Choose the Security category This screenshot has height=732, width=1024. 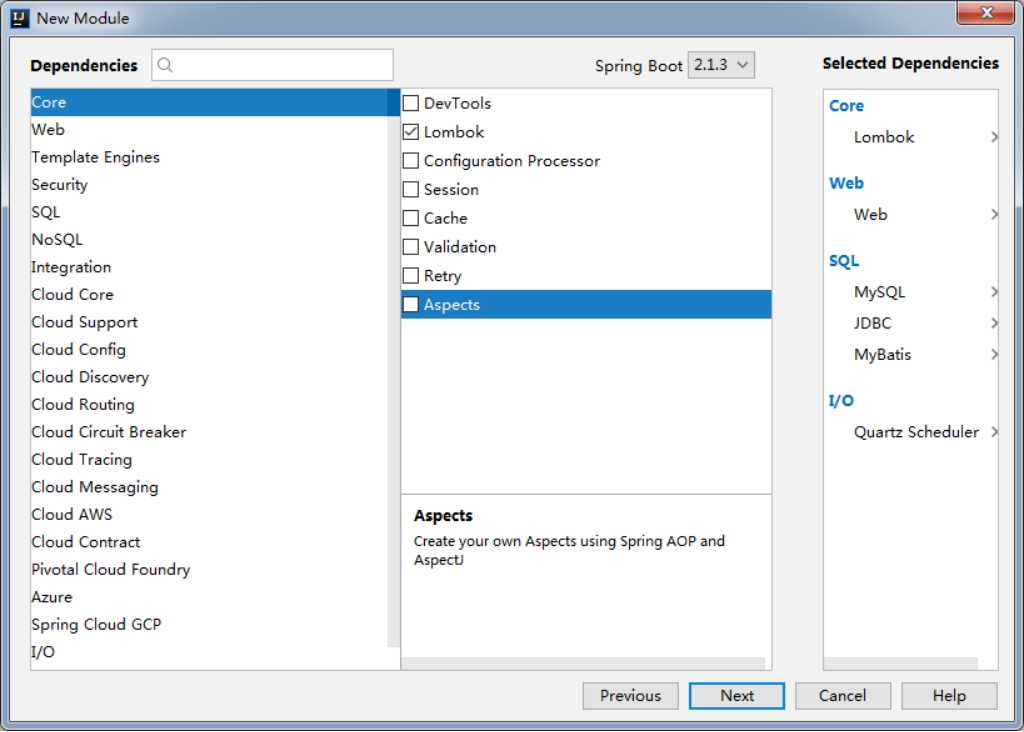click(209, 184)
